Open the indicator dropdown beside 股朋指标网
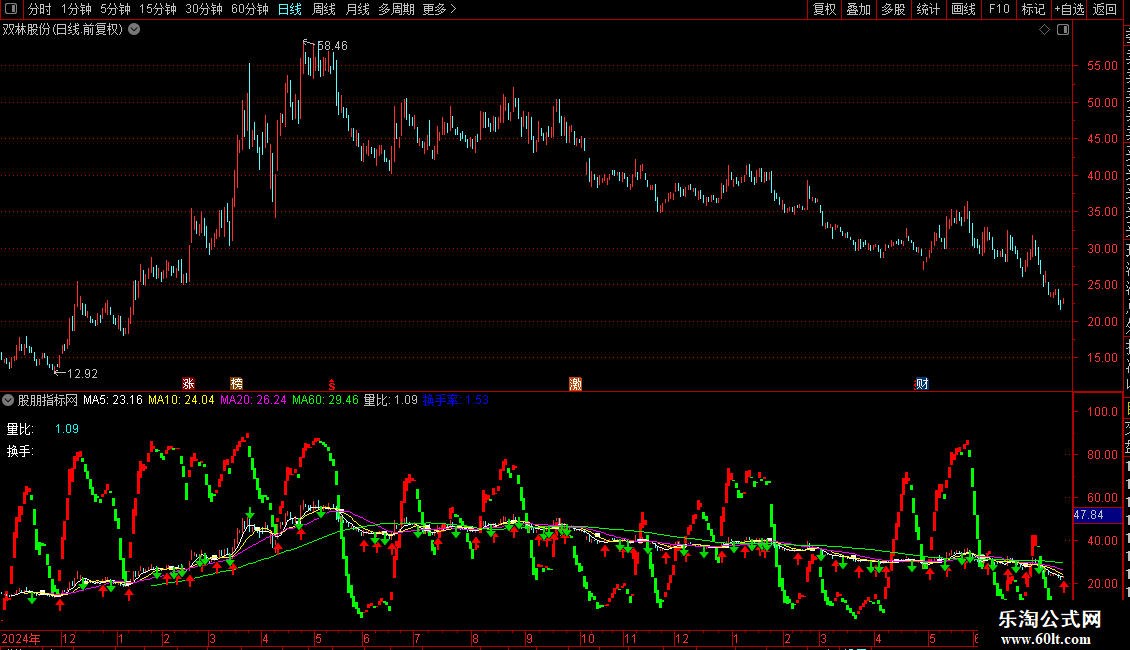The image size is (1130, 650). click(8, 399)
